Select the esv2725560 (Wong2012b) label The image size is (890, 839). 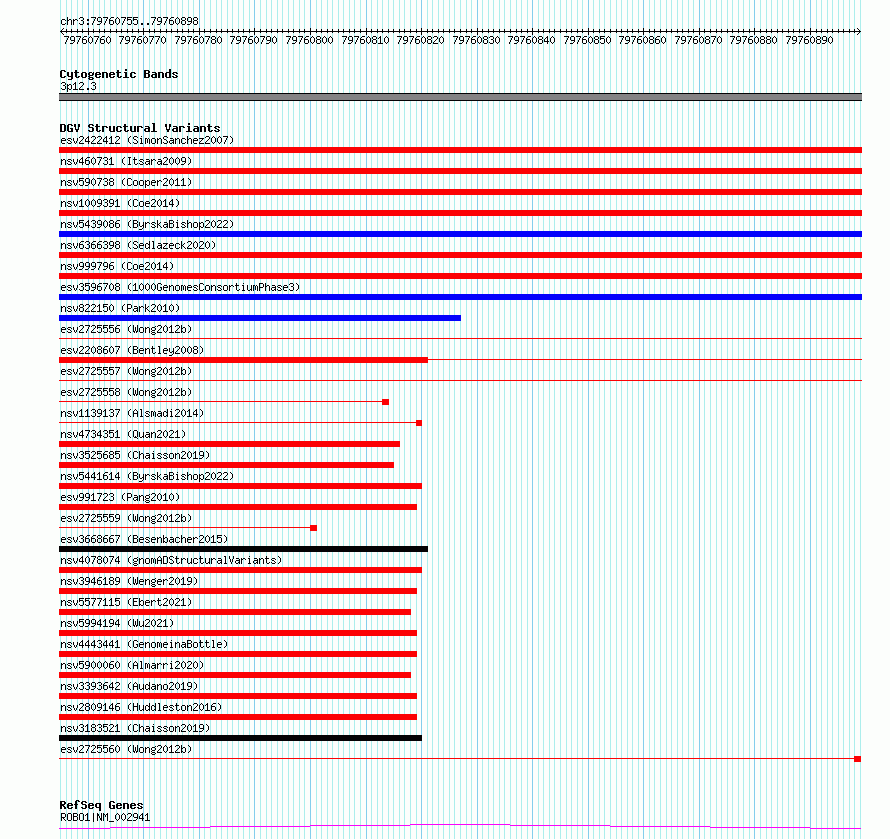[126, 749]
